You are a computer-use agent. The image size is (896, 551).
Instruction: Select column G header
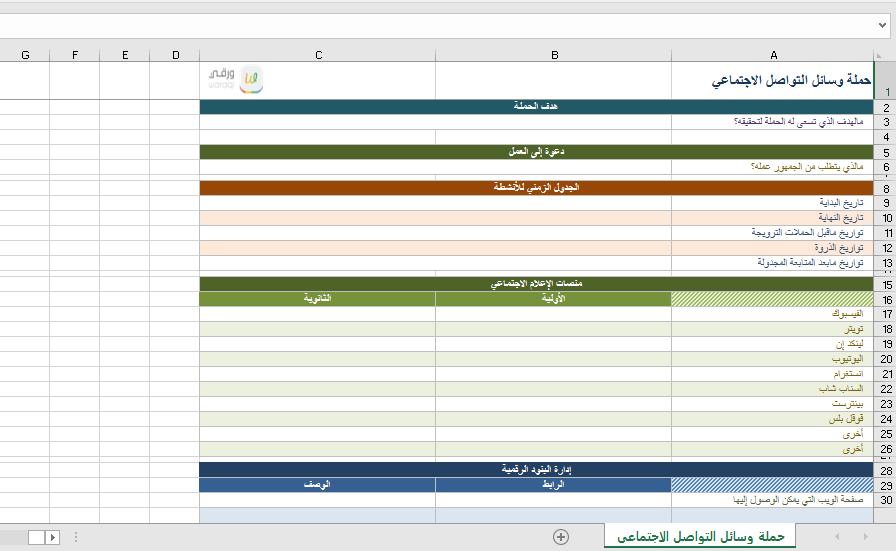[x=25, y=55]
